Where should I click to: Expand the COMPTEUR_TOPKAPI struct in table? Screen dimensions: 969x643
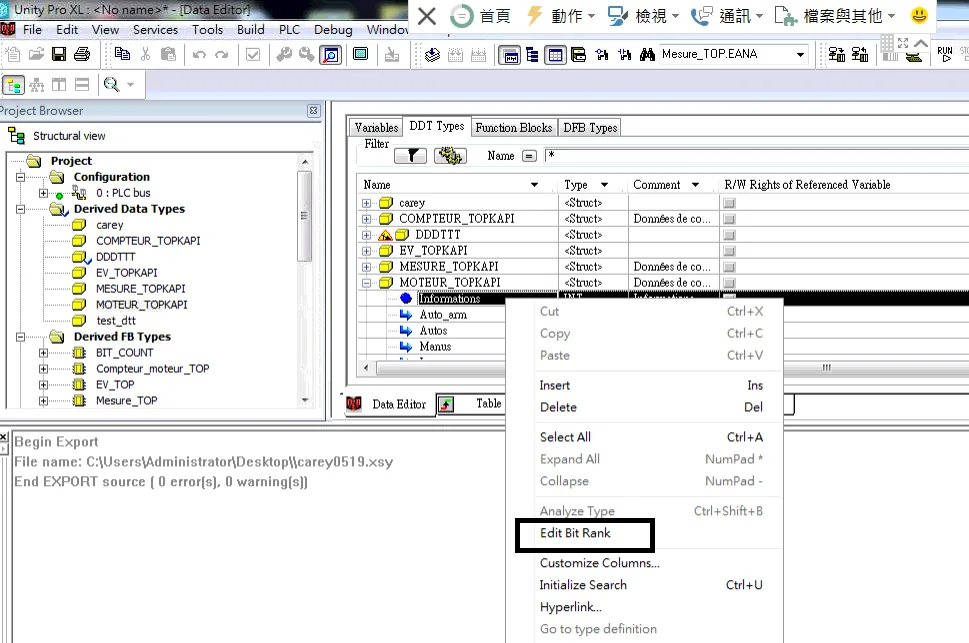[x=366, y=219]
